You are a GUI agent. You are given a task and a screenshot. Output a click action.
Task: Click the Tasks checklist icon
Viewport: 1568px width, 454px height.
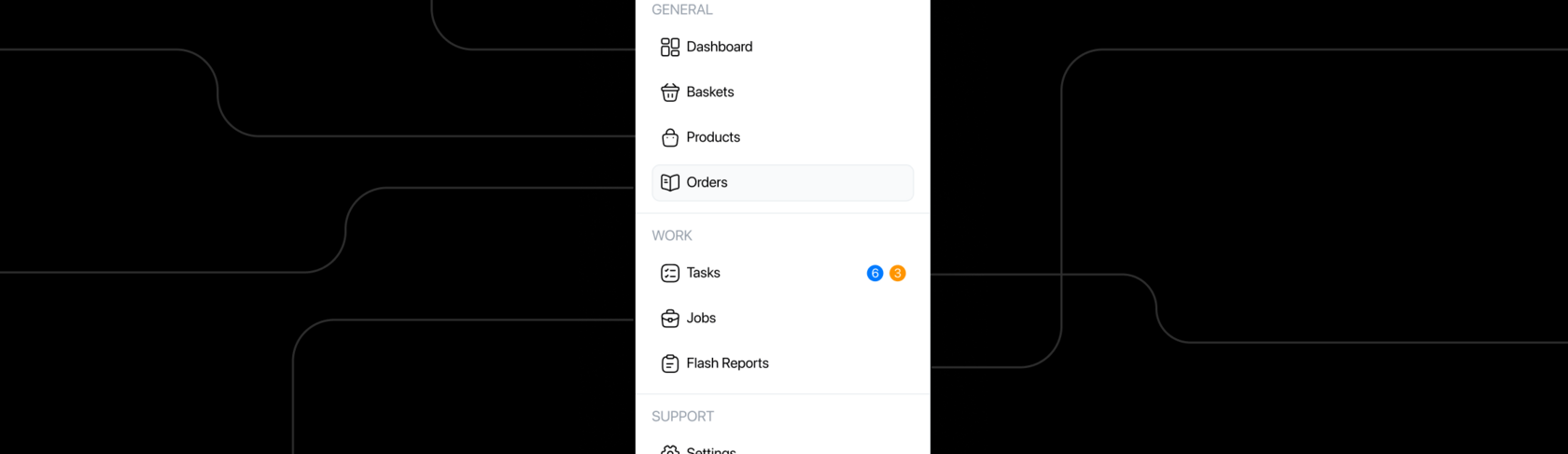[670, 274]
